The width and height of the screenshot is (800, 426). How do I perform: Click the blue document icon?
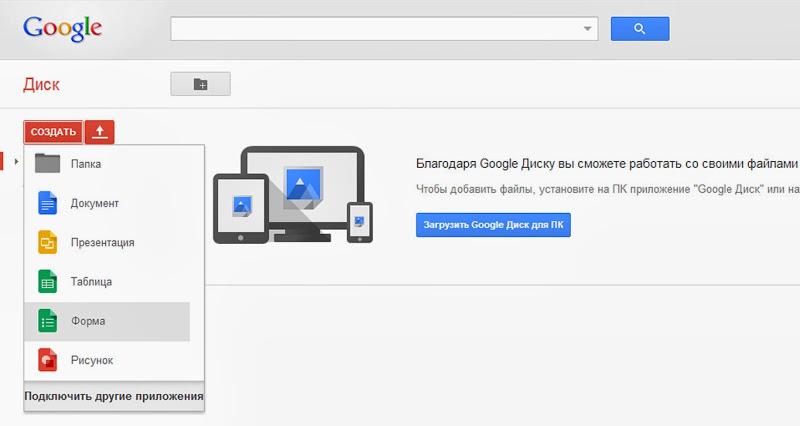[47, 203]
